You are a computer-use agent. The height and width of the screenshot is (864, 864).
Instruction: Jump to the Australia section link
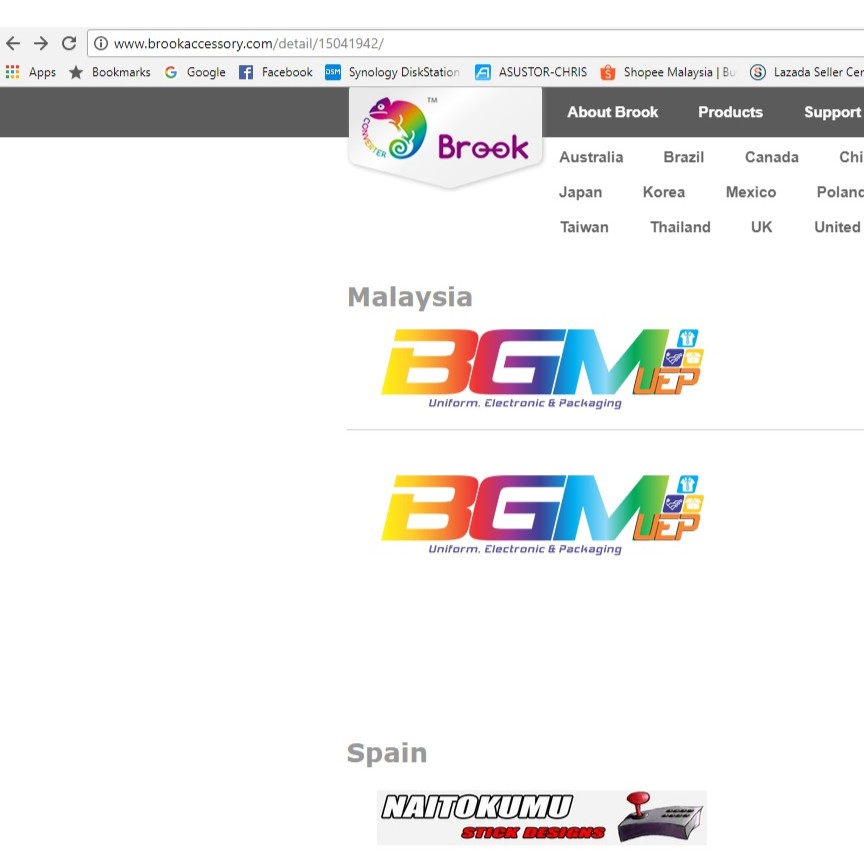point(591,157)
